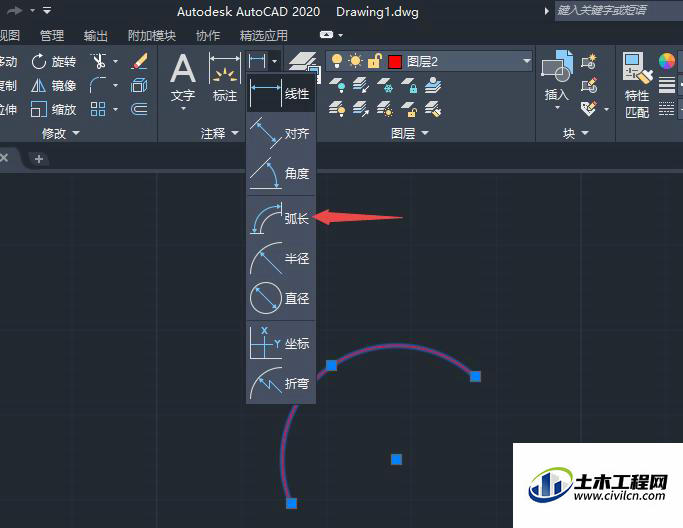
Task: Choose Radius (半径) dimension
Action: (281, 258)
